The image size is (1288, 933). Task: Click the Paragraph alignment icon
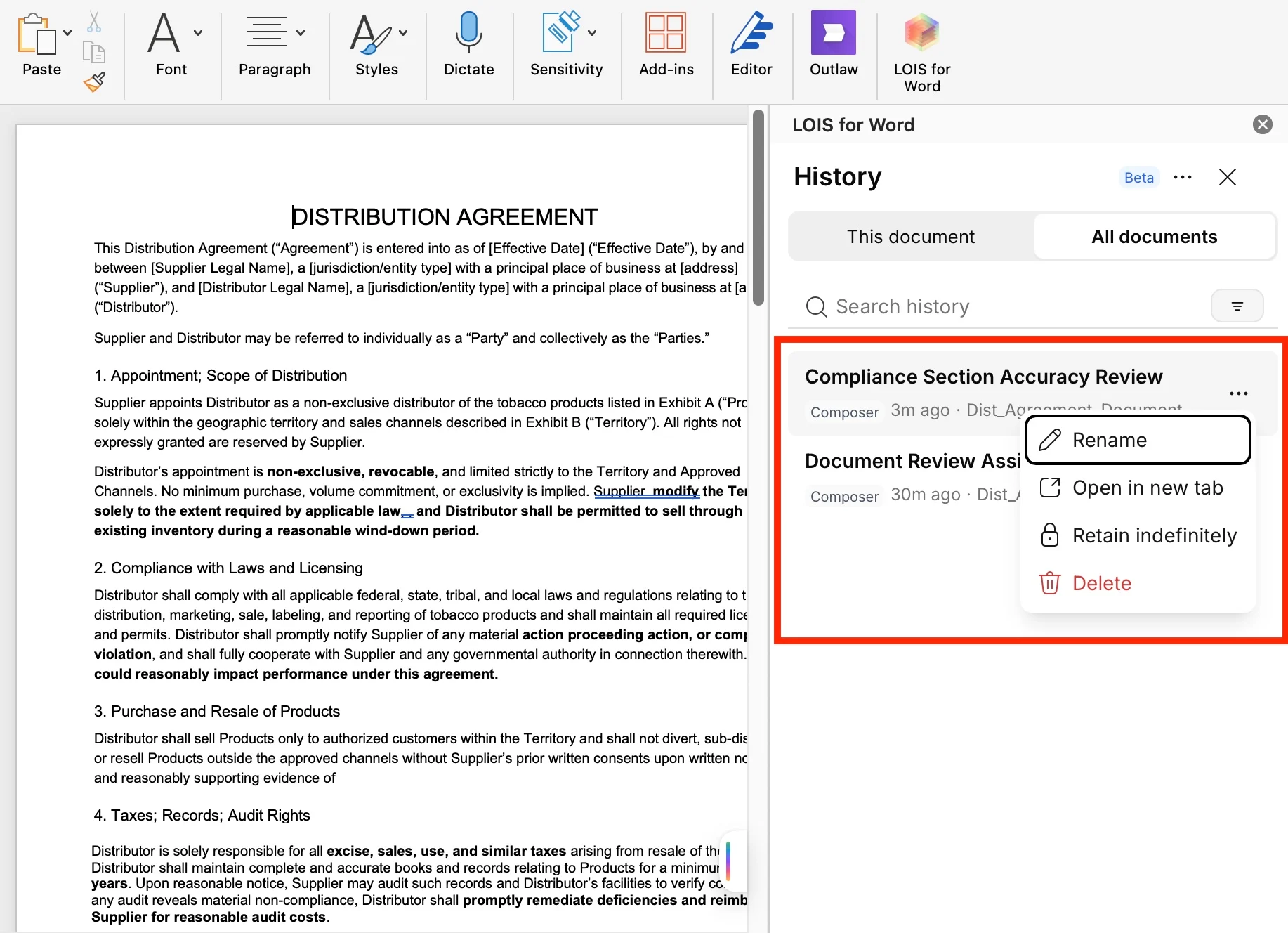click(266, 32)
